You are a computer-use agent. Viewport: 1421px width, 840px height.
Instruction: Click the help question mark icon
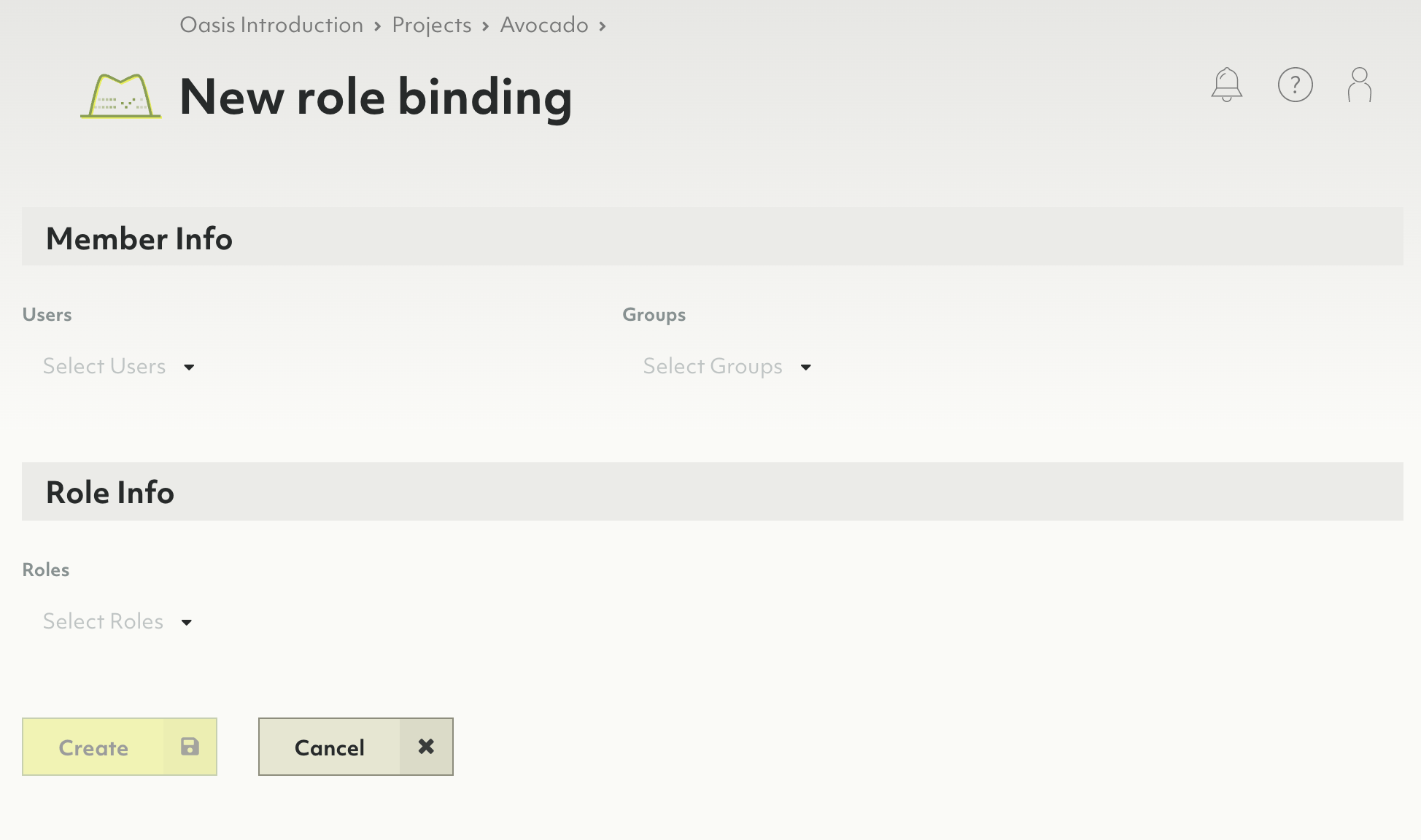[x=1294, y=84]
